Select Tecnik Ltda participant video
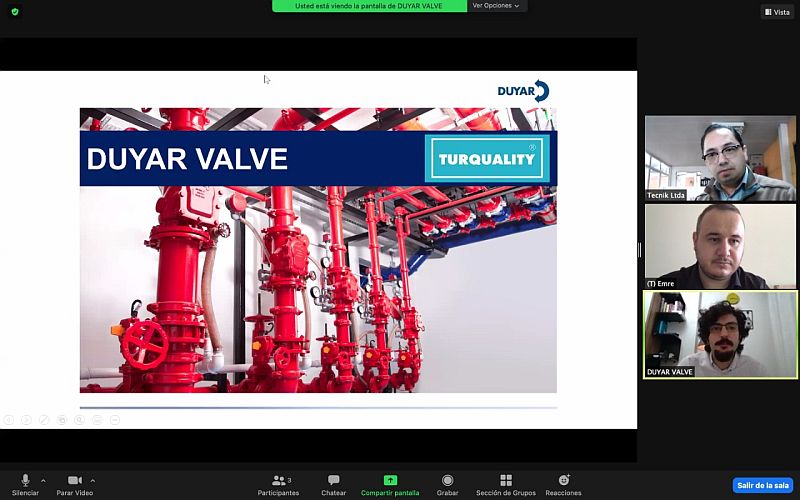This screenshot has height=500, width=800. 720,158
